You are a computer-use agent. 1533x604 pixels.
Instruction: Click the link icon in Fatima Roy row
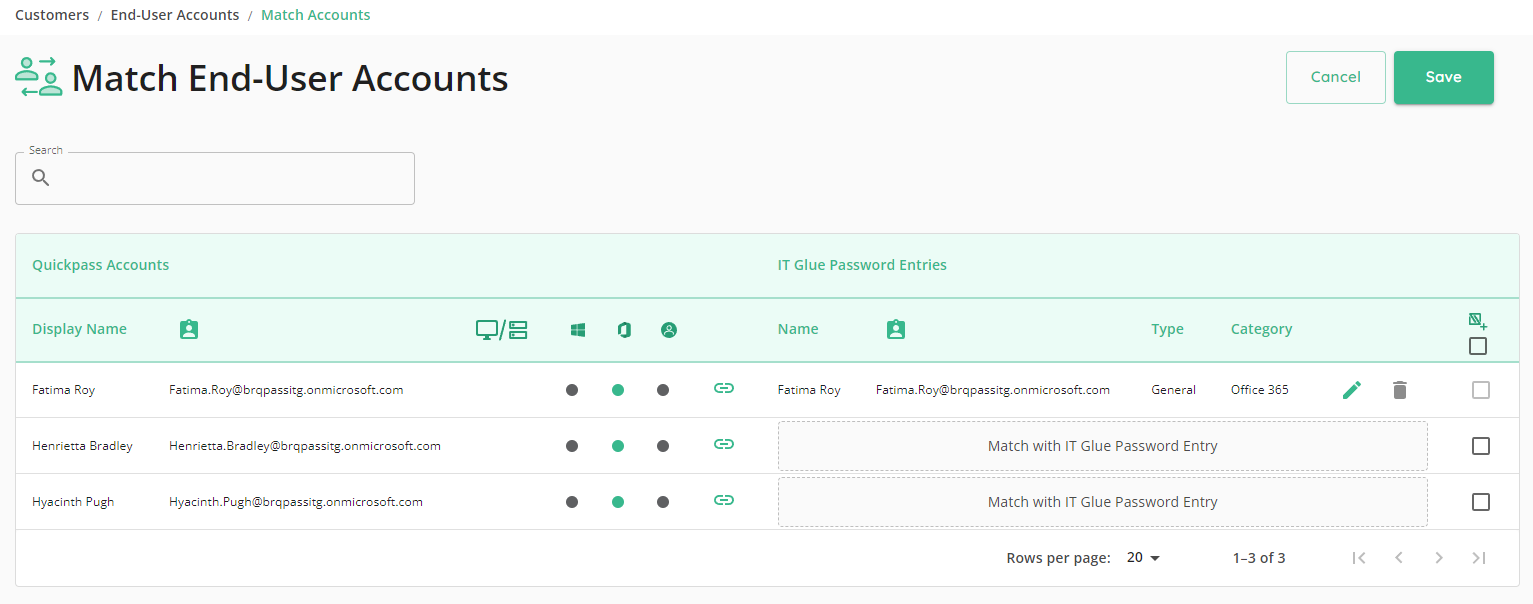724,388
